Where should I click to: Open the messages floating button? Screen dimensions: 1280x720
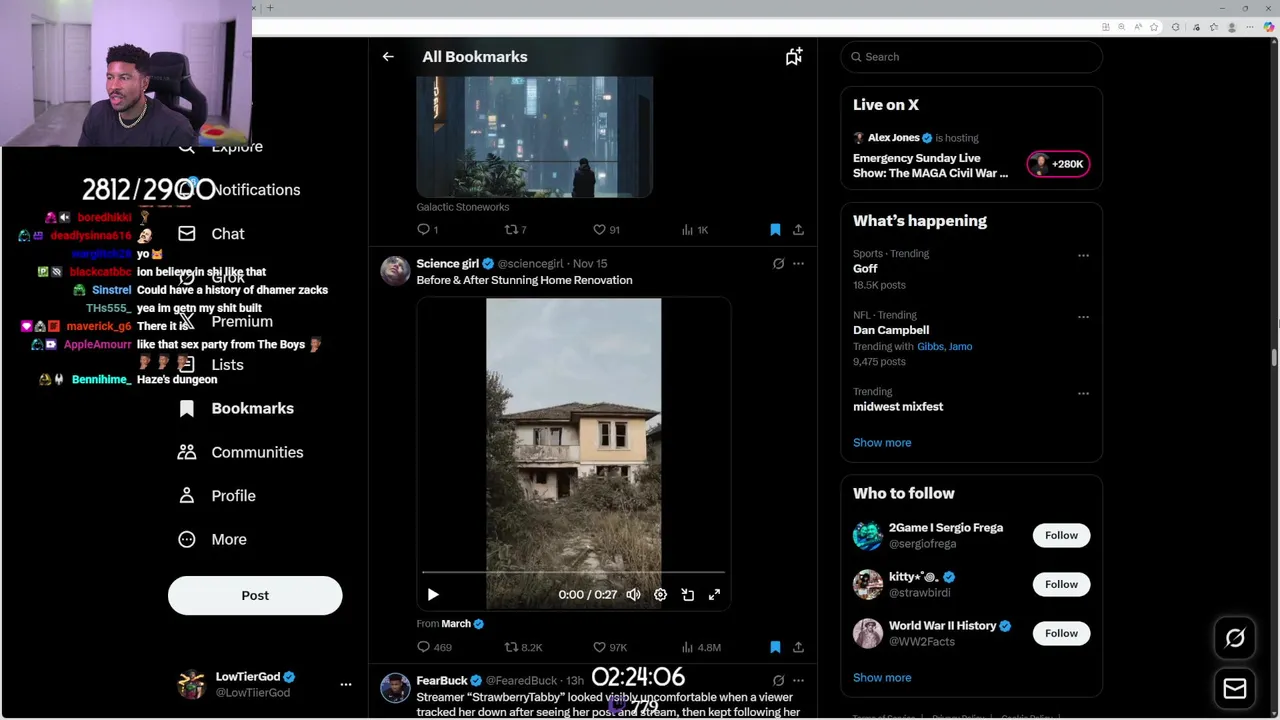[x=1235, y=689]
